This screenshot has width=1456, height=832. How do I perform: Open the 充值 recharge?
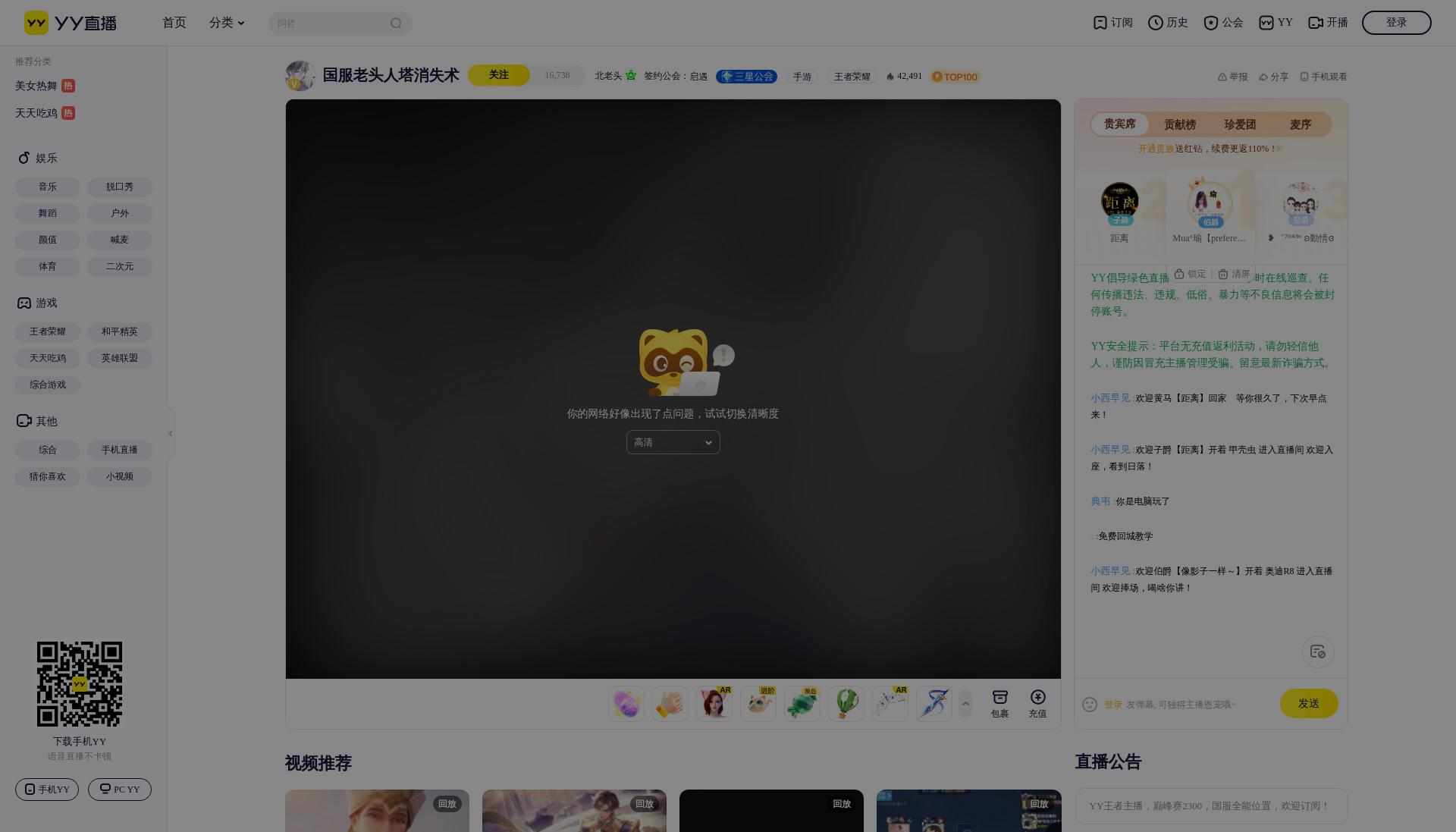coord(1037,704)
